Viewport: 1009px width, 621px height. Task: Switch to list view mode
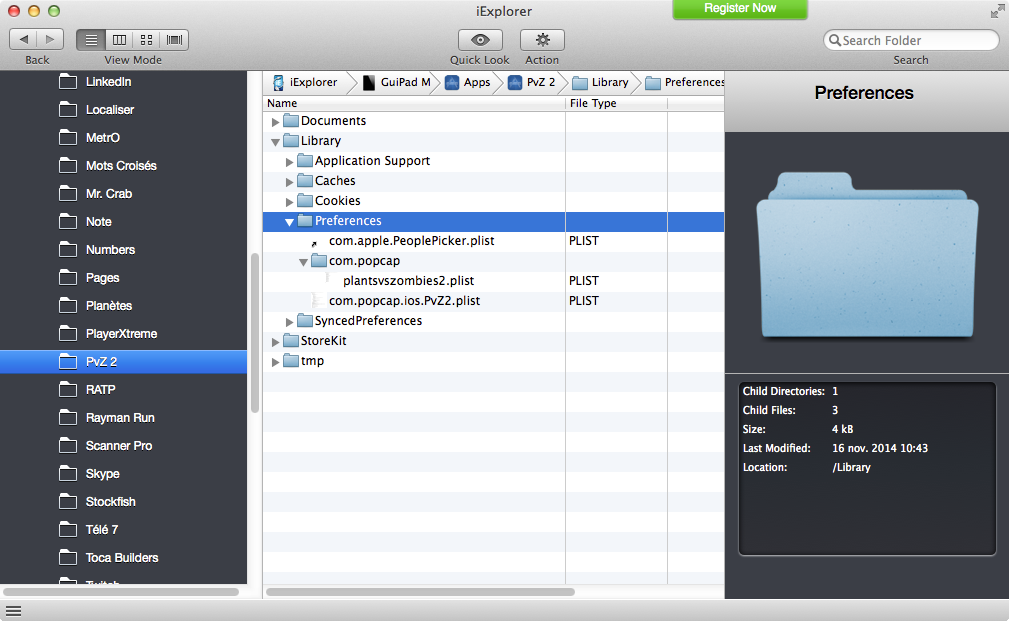[91, 40]
